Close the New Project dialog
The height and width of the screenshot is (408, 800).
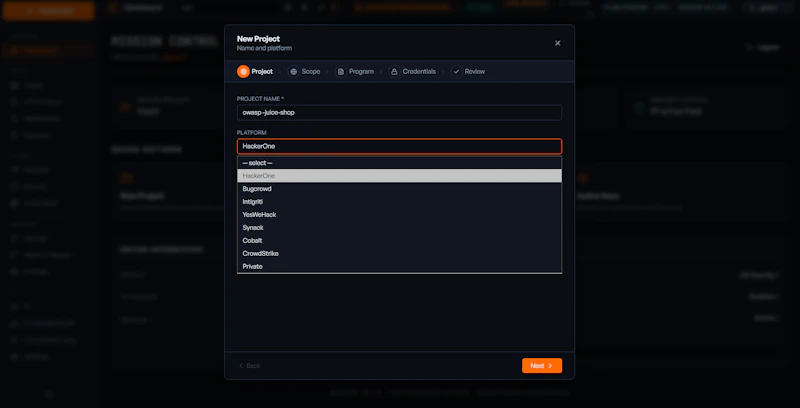pyautogui.click(x=558, y=43)
